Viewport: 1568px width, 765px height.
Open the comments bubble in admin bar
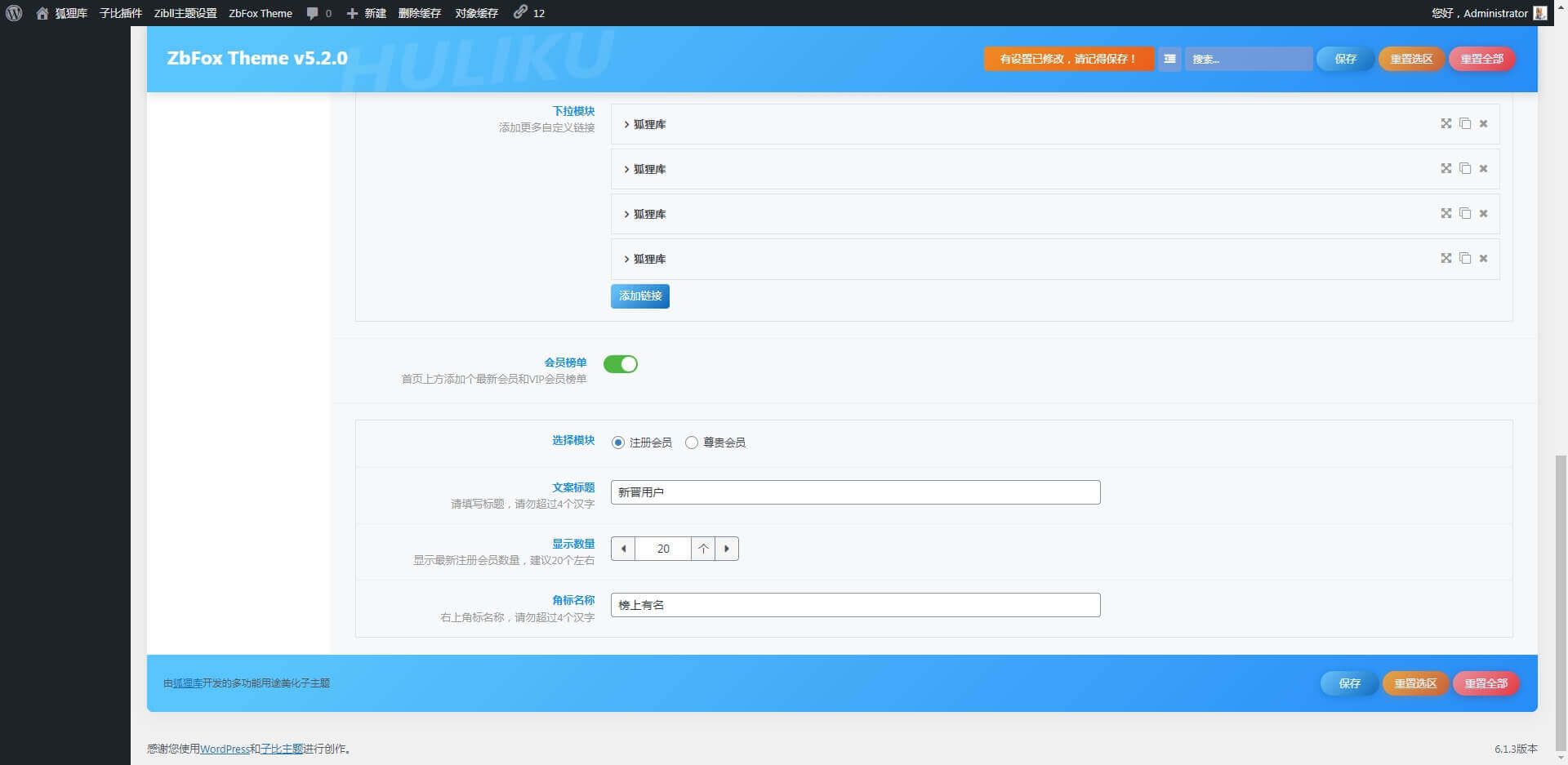(318, 13)
